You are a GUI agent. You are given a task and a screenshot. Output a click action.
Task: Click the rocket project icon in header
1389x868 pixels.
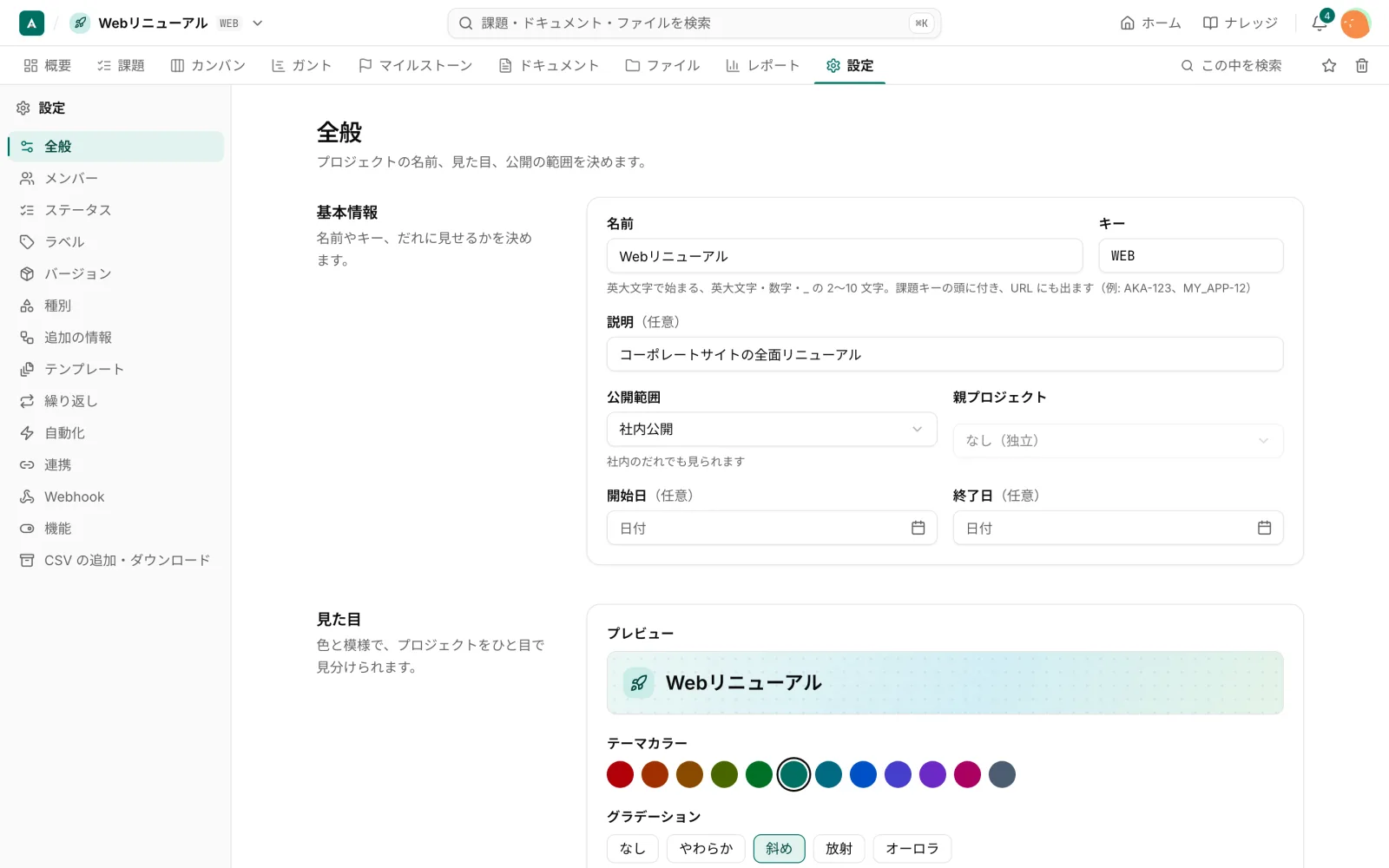pos(80,23)
